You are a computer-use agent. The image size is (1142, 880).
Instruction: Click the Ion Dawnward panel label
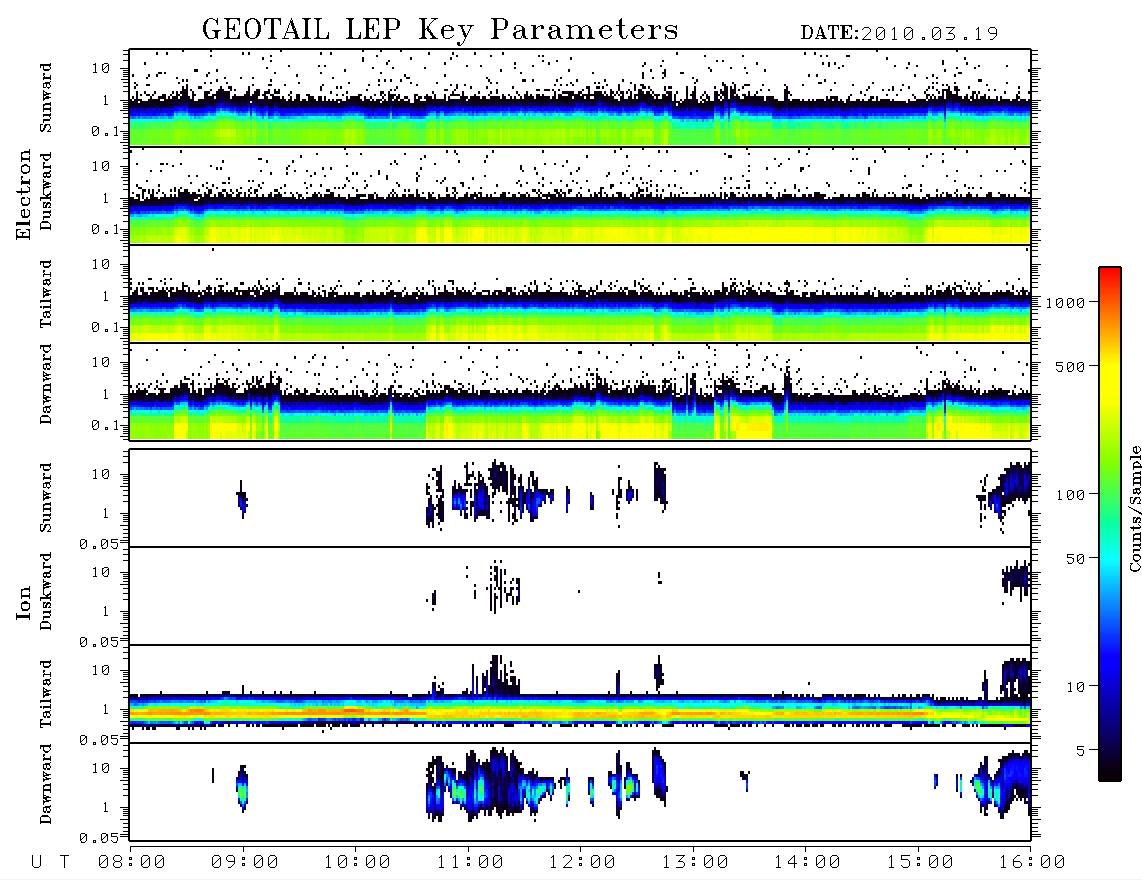click(46, 783)
